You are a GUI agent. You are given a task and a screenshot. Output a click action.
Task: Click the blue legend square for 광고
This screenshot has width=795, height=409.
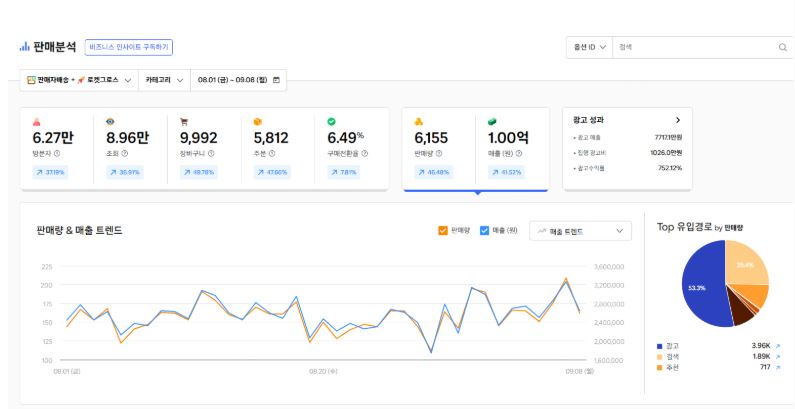659,347
